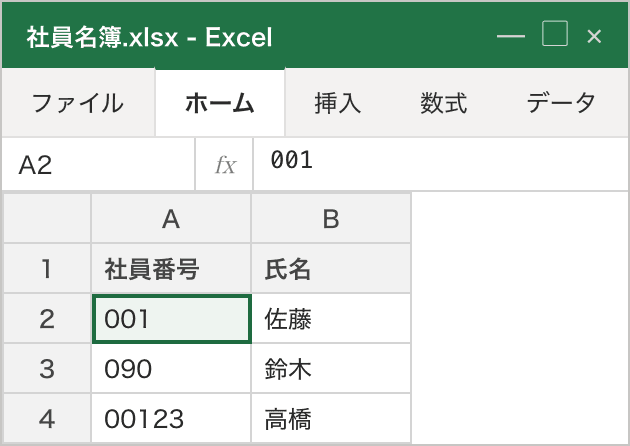
Task: Minimize the Excel window
Action: (511, 36)
